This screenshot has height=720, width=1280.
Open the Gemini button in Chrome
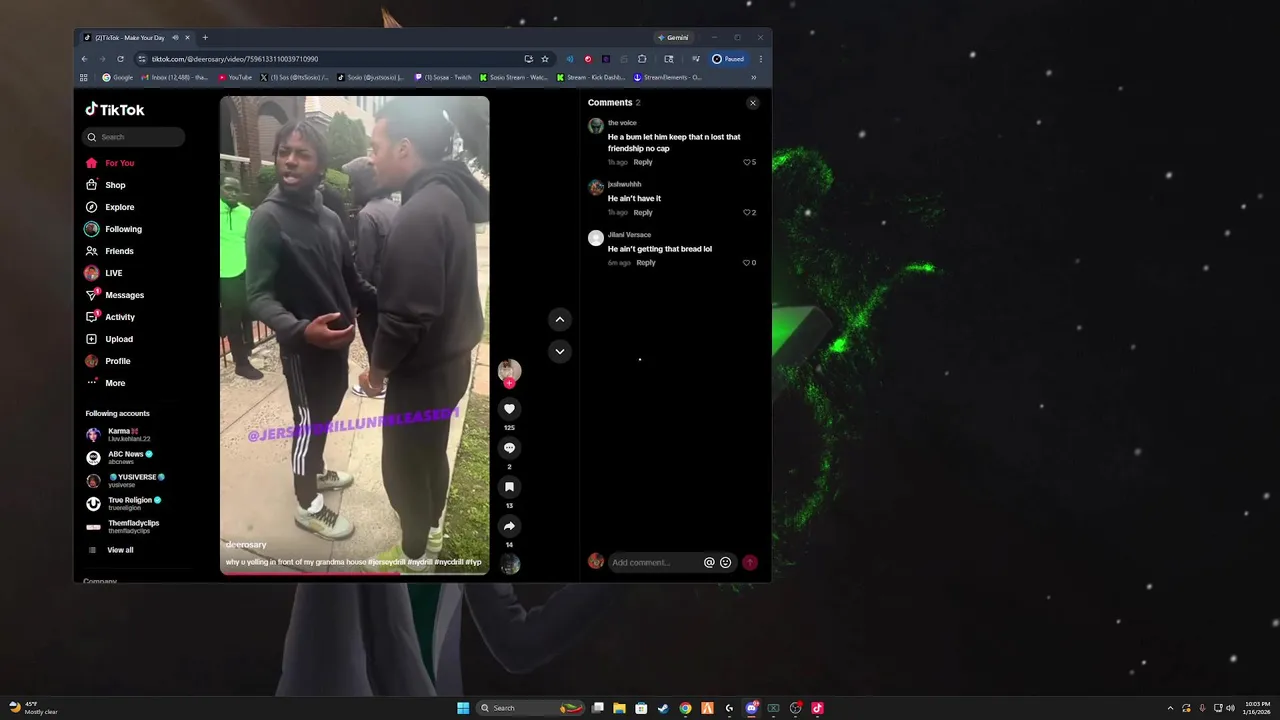coord(673,38)
